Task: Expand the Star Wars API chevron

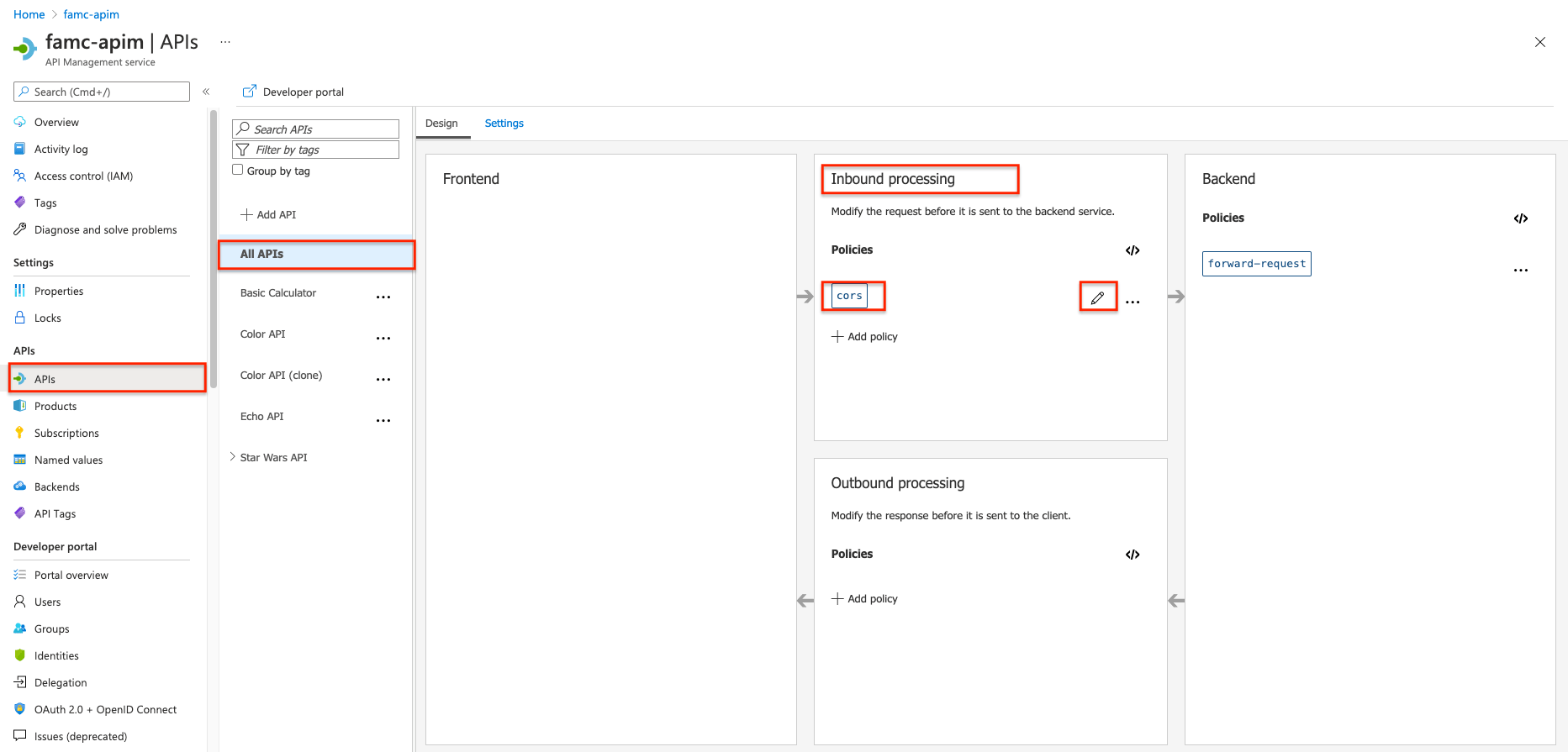Action: (232, 457)
